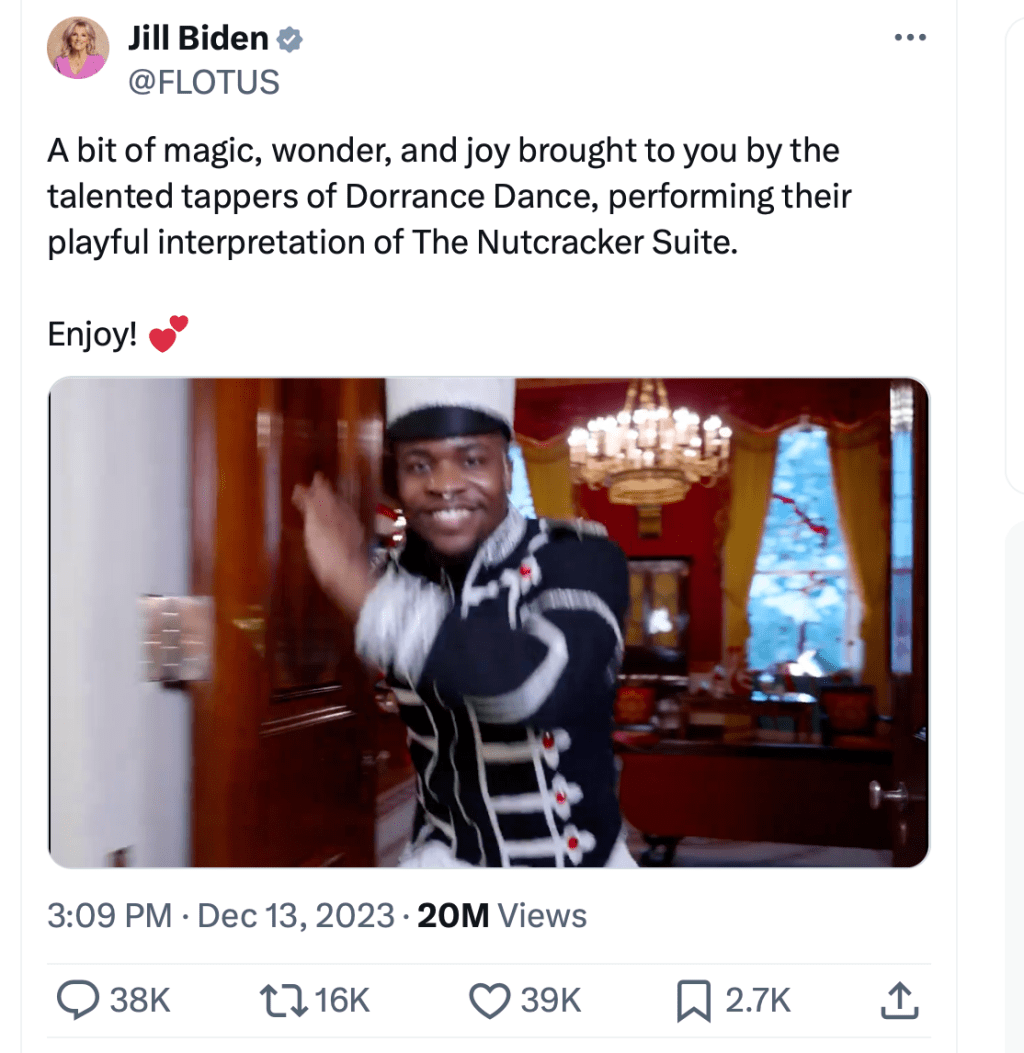Select the Jill Biden display name

[196, 37]
